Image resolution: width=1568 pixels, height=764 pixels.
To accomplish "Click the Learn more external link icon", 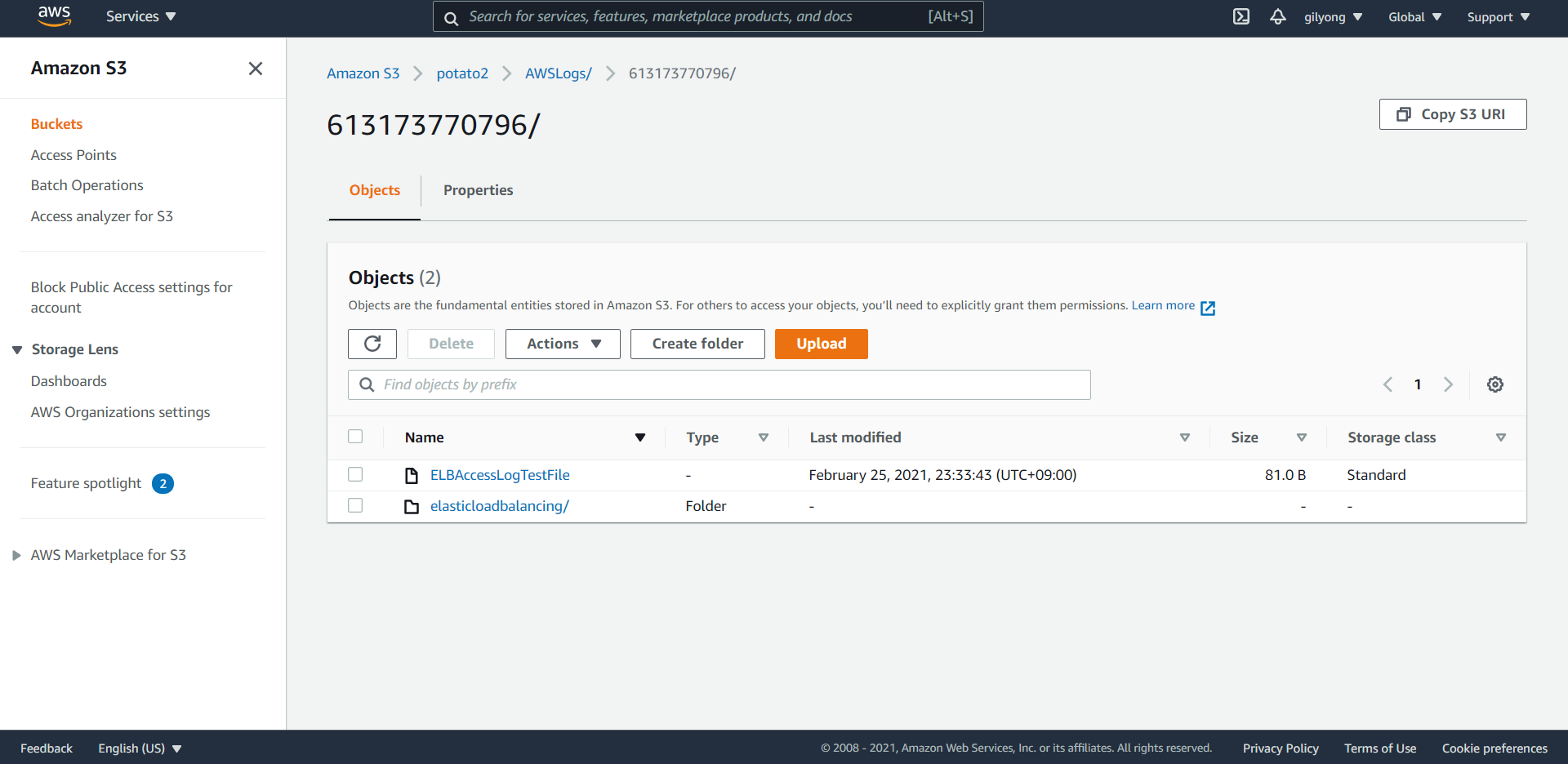I will pyautogui.click(x=1208, y=308).
